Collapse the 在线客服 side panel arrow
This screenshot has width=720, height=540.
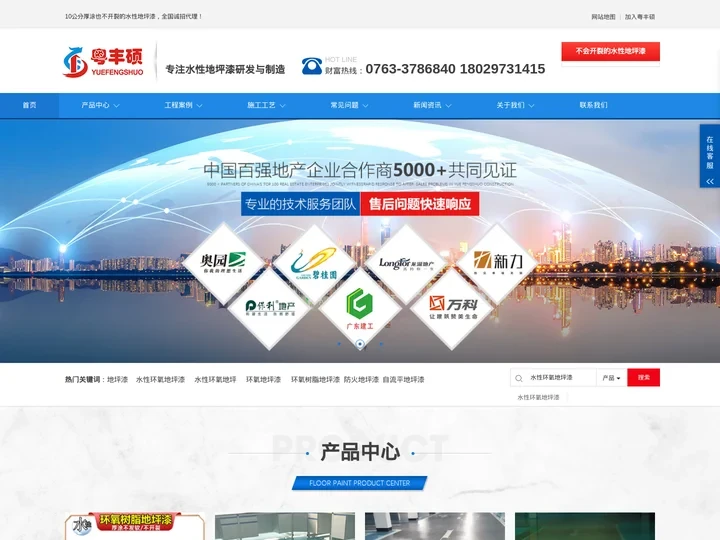[x=709, y=181]
